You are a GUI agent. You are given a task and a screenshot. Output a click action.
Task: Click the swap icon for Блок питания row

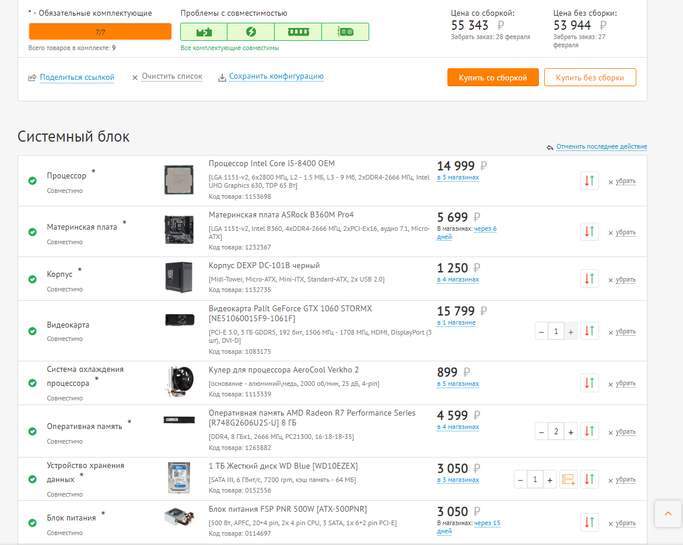[589, 522]
